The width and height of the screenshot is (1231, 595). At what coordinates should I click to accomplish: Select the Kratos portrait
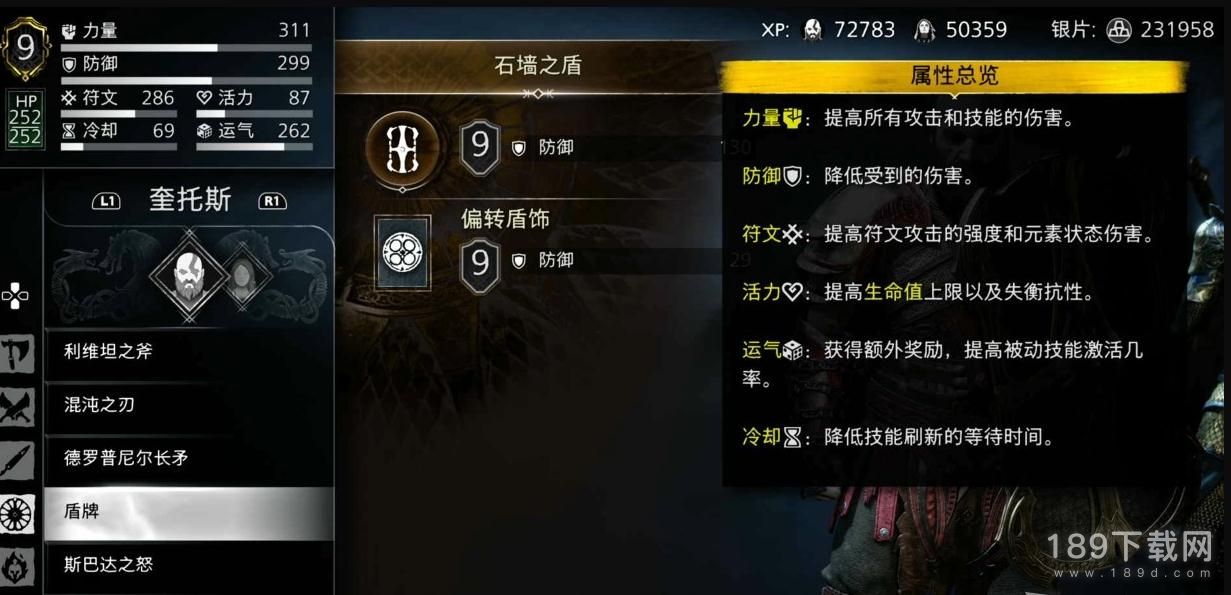coord(188,272)
